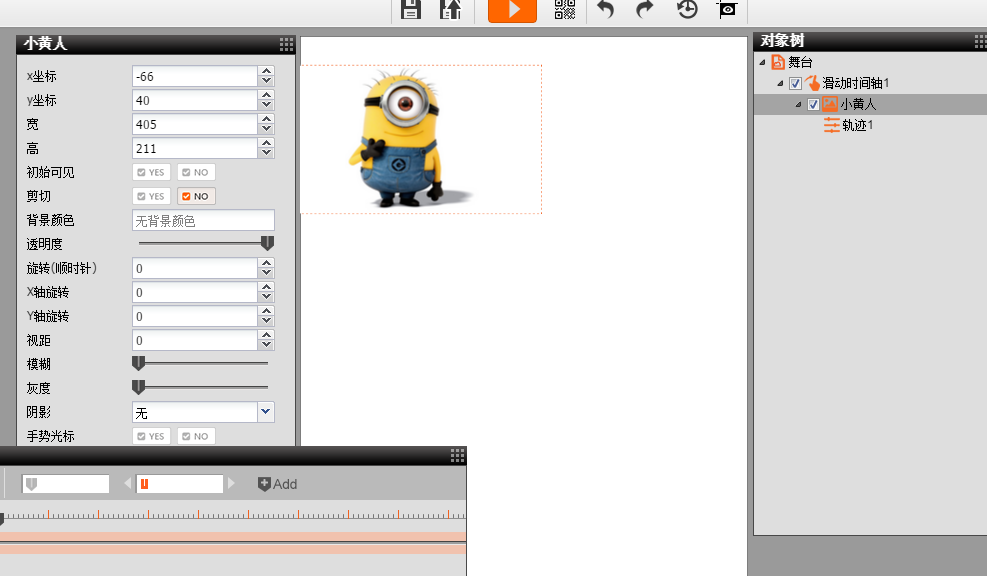Click the 小黄人 properties panel title

[45, 43]
